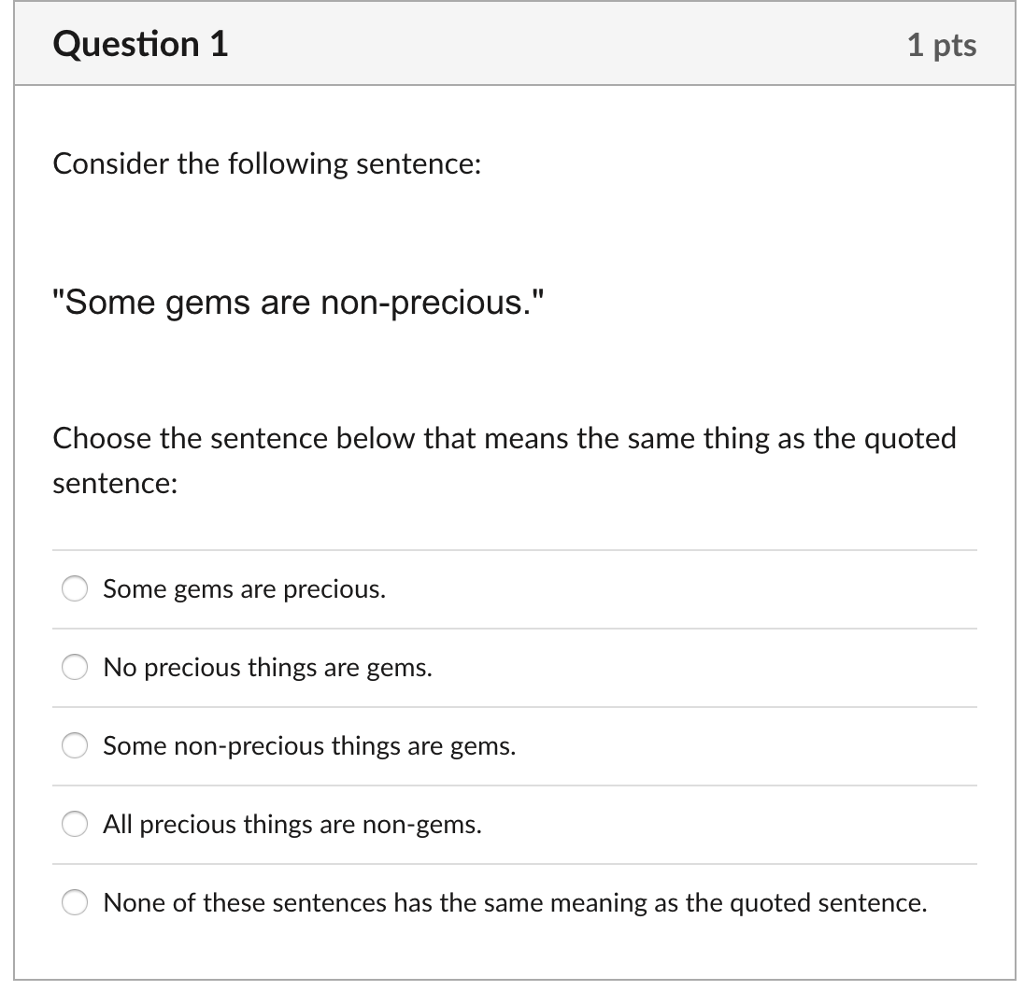Image resolution: width=1024 pixels, height=1005 pixels.
Task: Pick the "None of these sentences" answer option
Action: coord(74,902)
